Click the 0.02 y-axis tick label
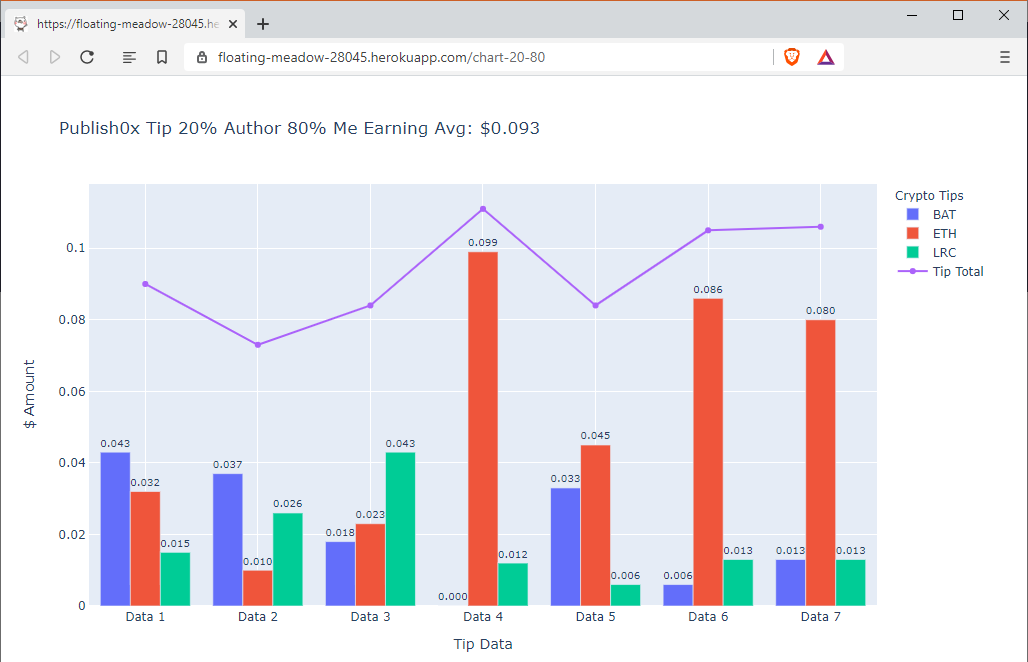 tap(72, 534)
